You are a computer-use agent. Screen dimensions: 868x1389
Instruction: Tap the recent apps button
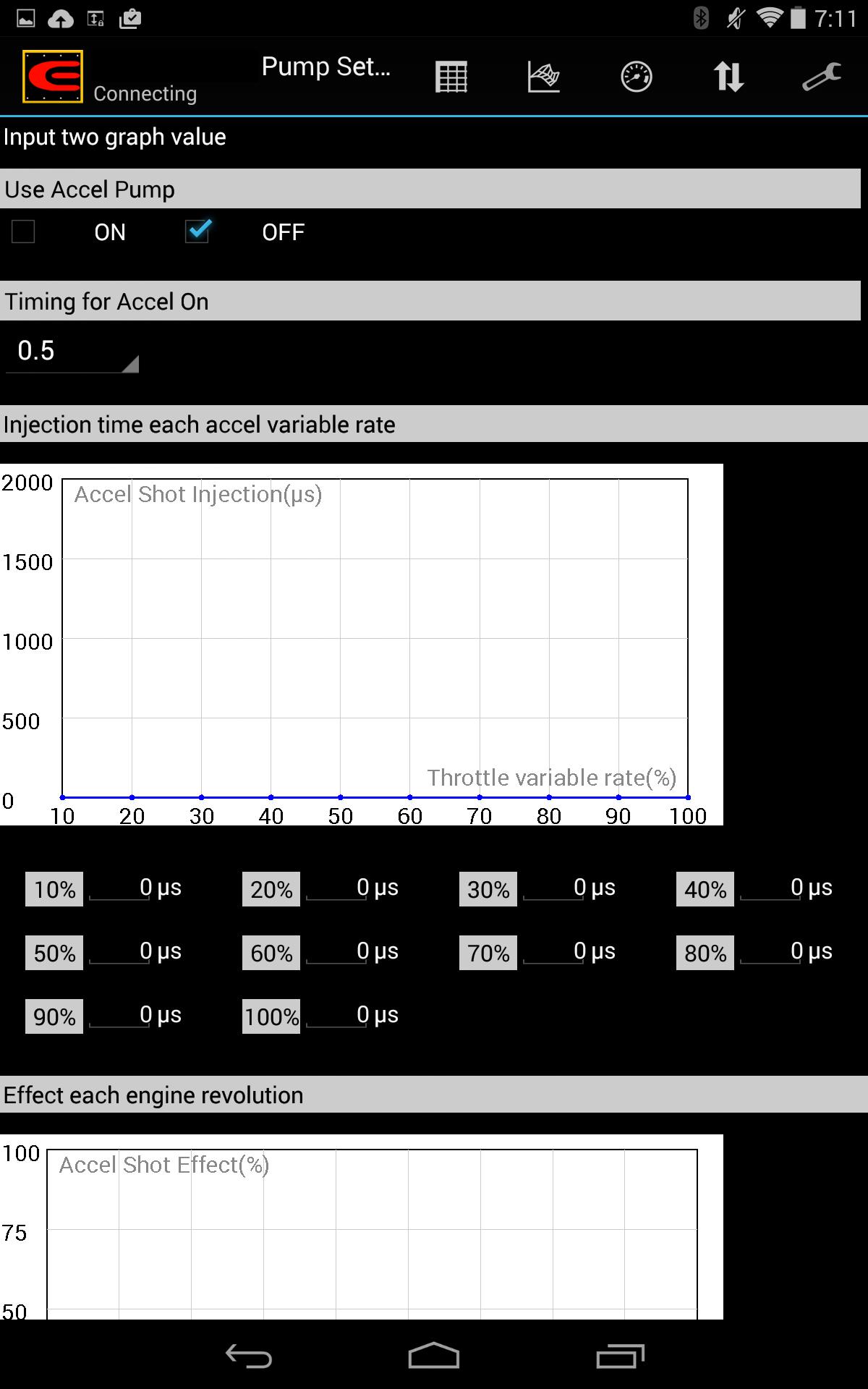coord(620,1356)
